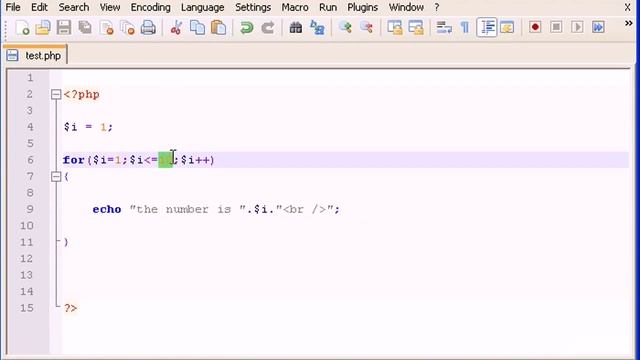This screenshot has height=360, width=640.
Task: Click the green highlighted selection on line 6
Action: point(165,160)
